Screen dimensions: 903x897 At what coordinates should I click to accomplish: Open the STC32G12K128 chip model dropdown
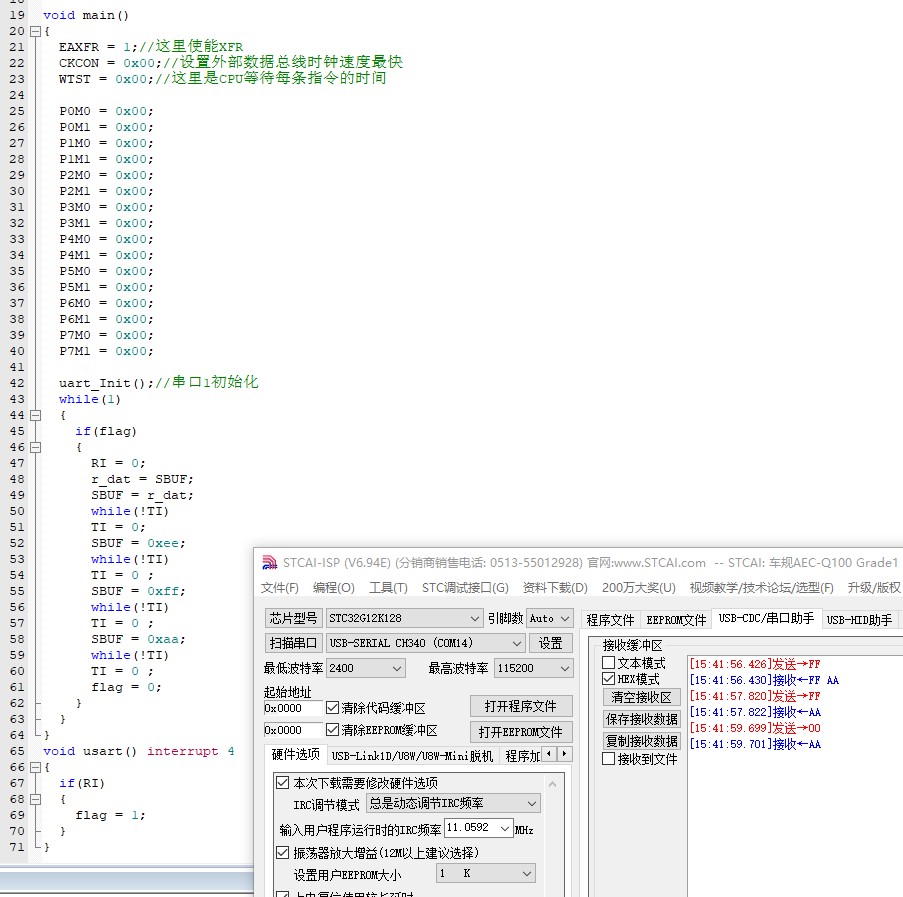point(404,618)
